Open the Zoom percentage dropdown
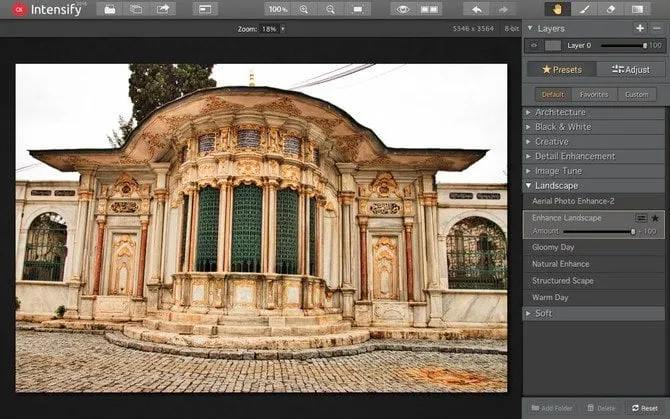Viewport: 670px width, 419px height. point(283,29)
